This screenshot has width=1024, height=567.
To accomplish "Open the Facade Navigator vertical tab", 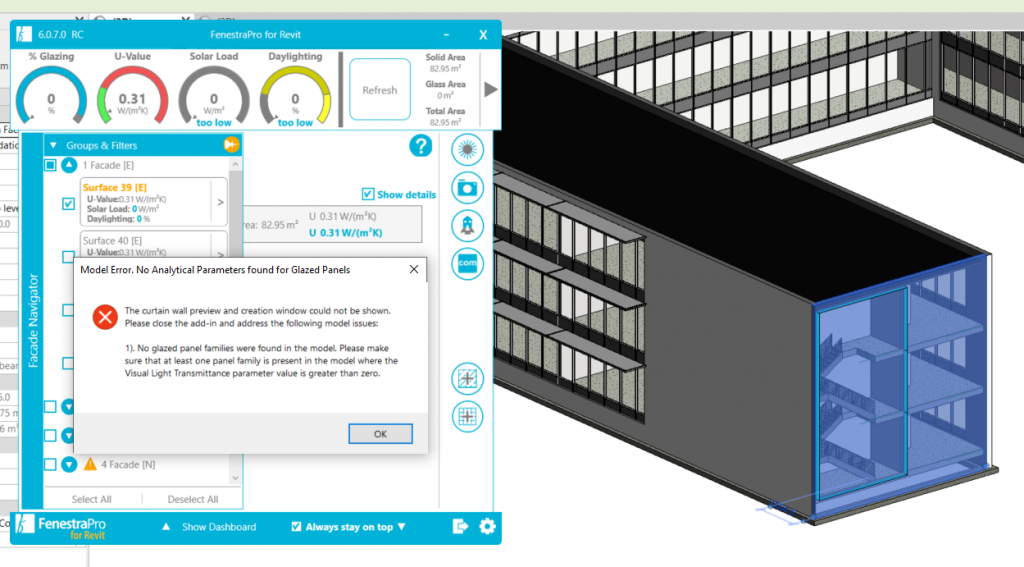I will tap(33, 320).
